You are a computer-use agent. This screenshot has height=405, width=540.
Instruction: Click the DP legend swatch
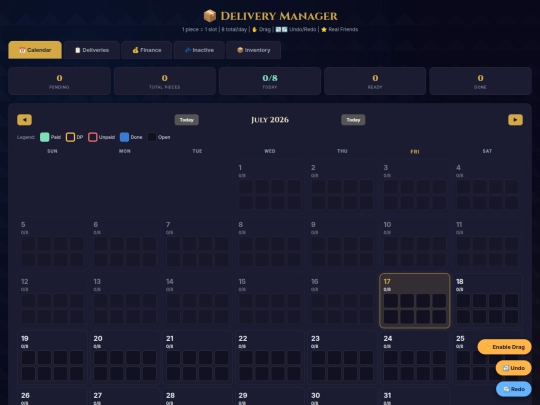[70, 137]
